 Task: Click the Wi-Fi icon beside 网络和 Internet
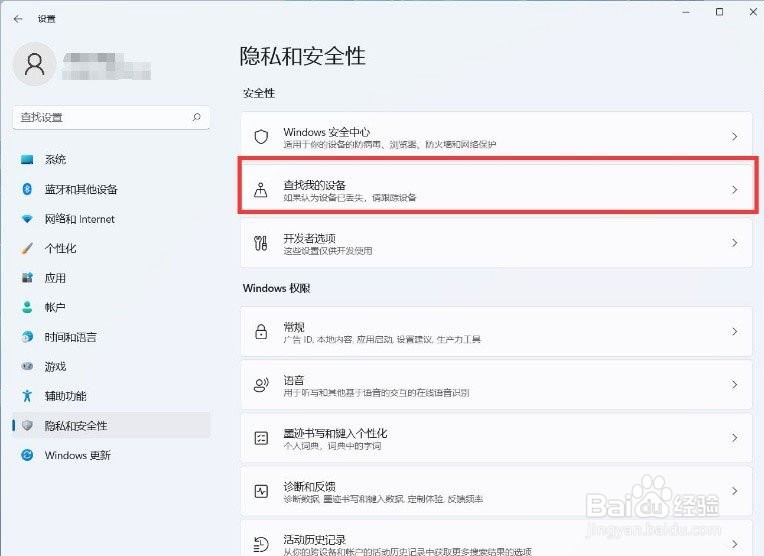point(27,219)
